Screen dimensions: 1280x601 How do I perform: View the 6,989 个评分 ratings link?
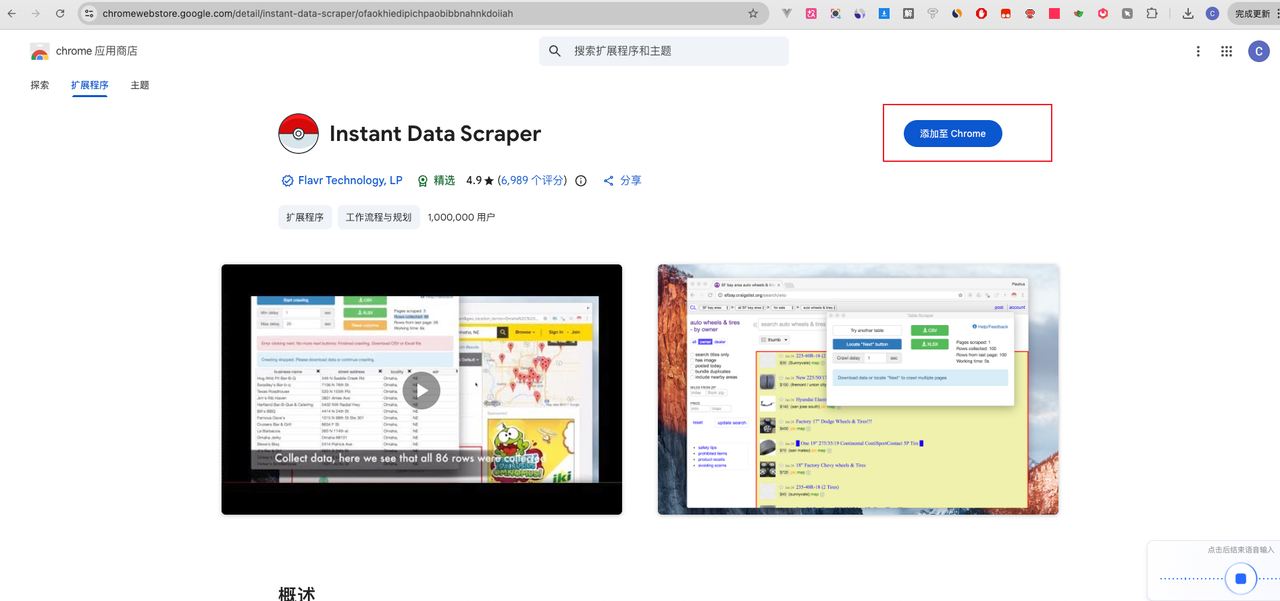(532, 181)
